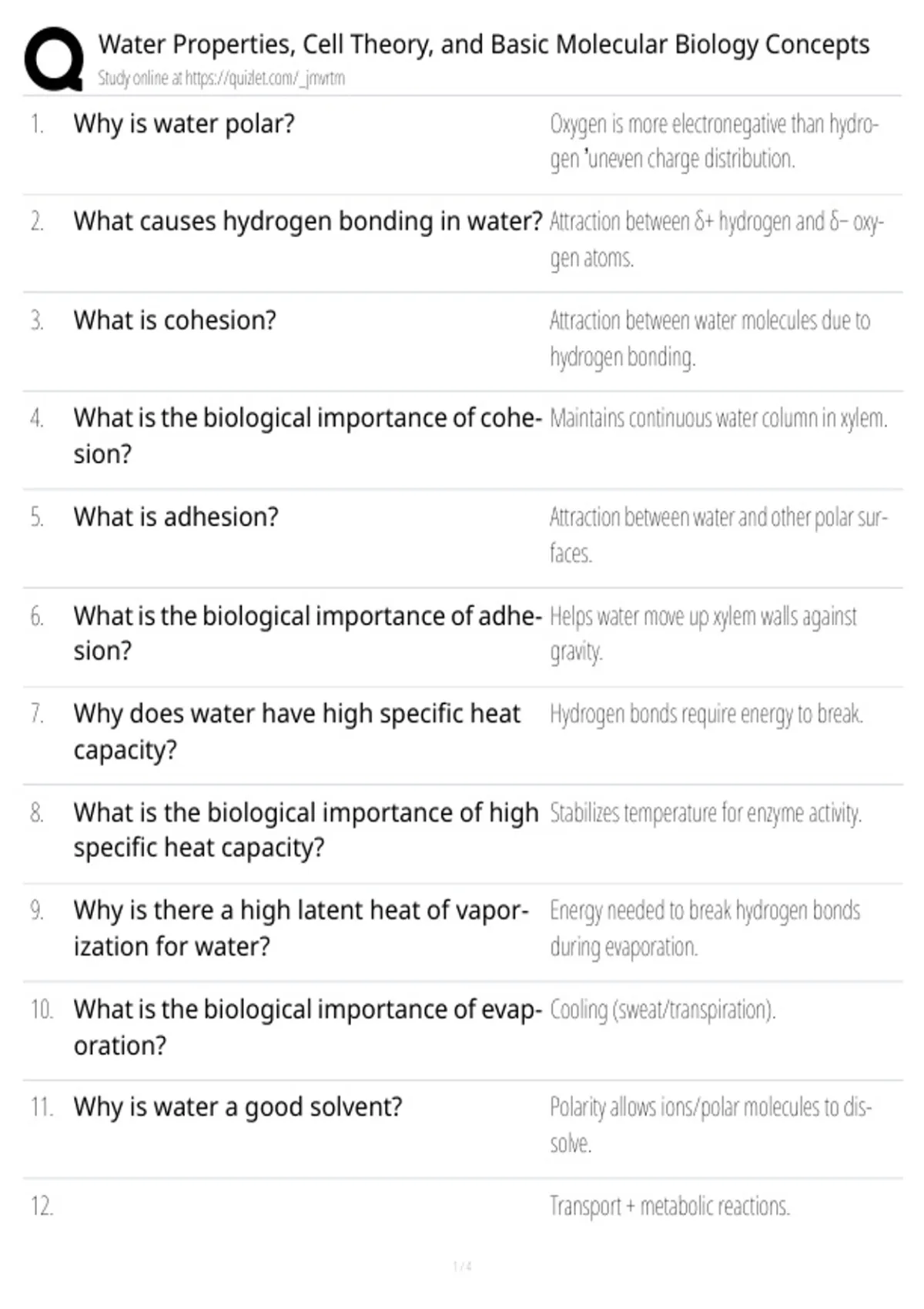Click question about latent heat of vaporization
The width and height of the screenshot is (924, 1309).
301,928
